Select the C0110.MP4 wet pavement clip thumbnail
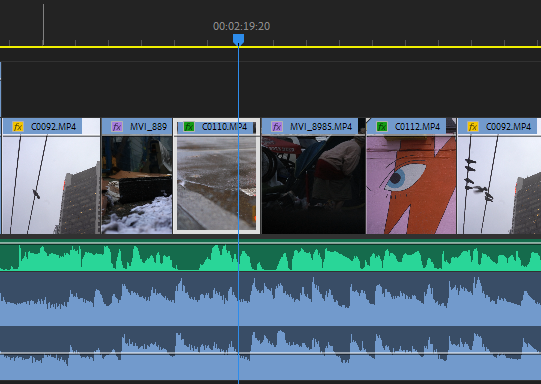541x384 pixels. (x=216, y=183)
